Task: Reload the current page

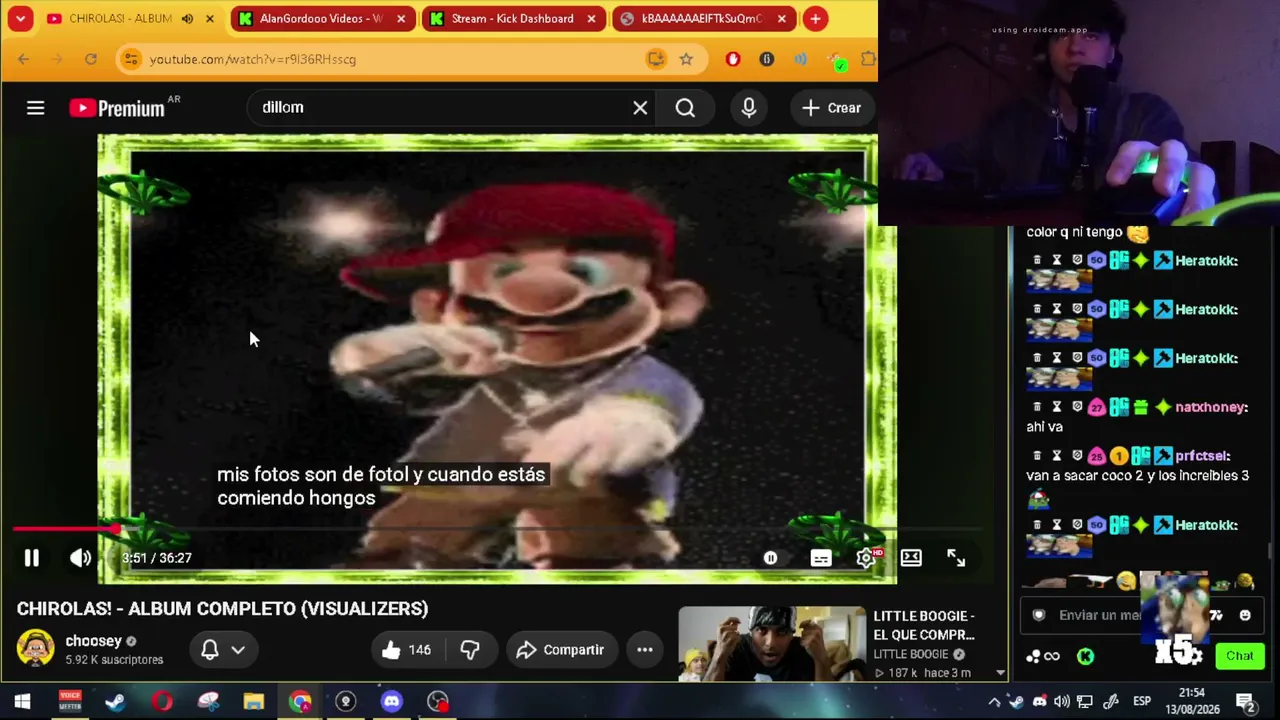Action: click(x=90, y=60)
